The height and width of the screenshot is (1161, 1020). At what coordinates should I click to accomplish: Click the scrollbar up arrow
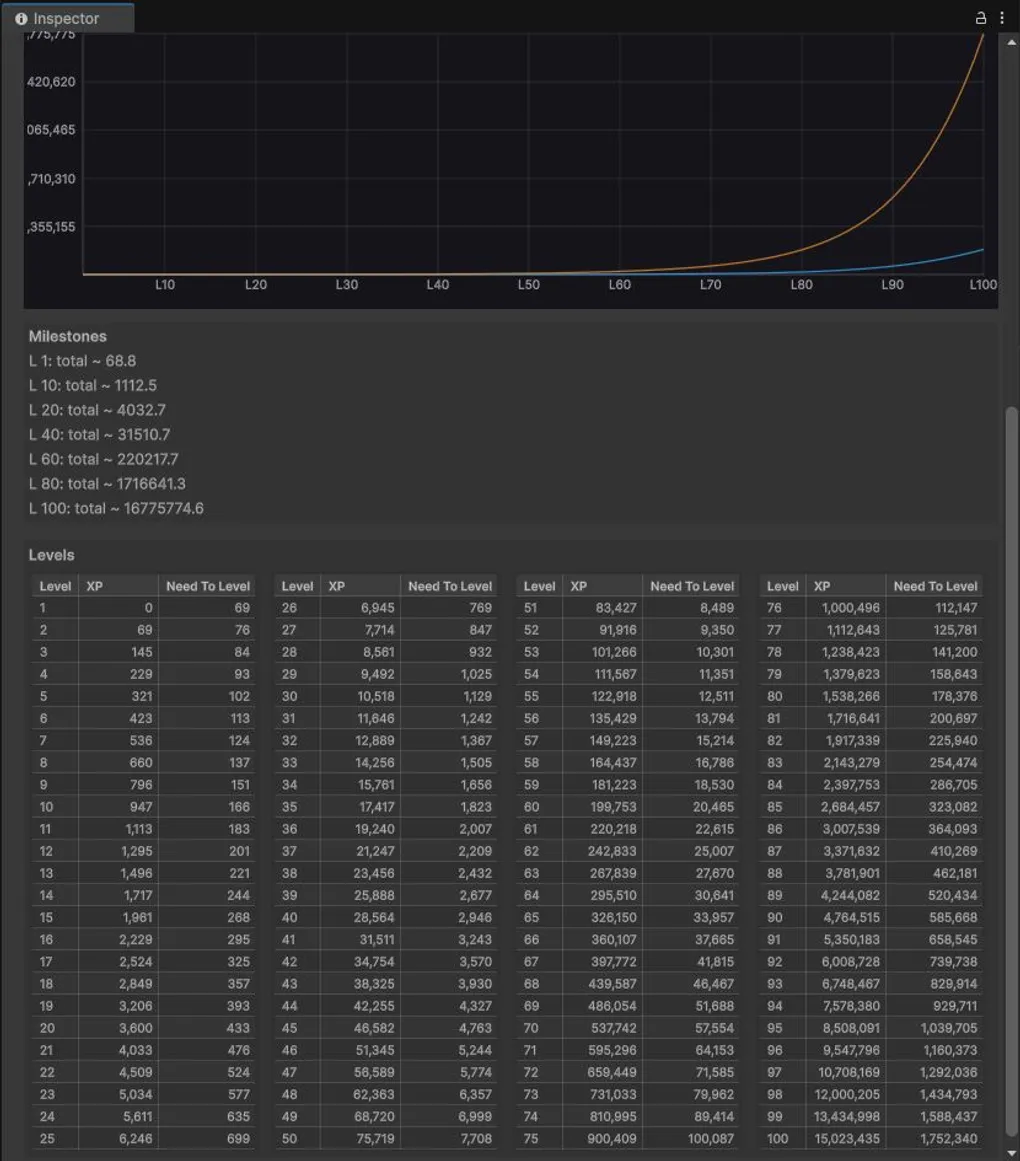1012,40
